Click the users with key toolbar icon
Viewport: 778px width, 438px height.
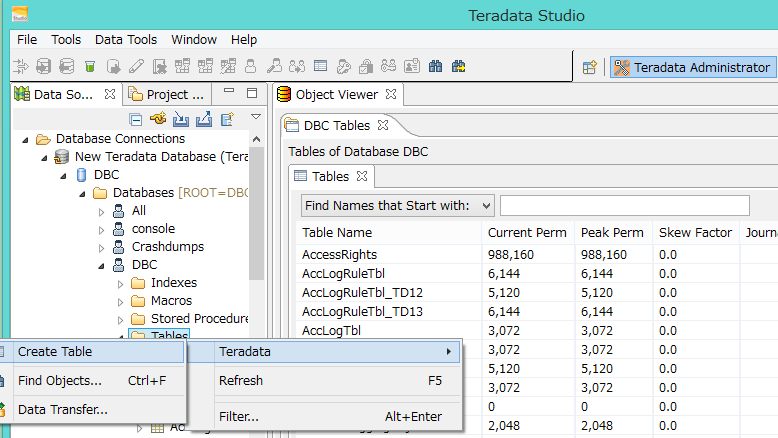389,66
